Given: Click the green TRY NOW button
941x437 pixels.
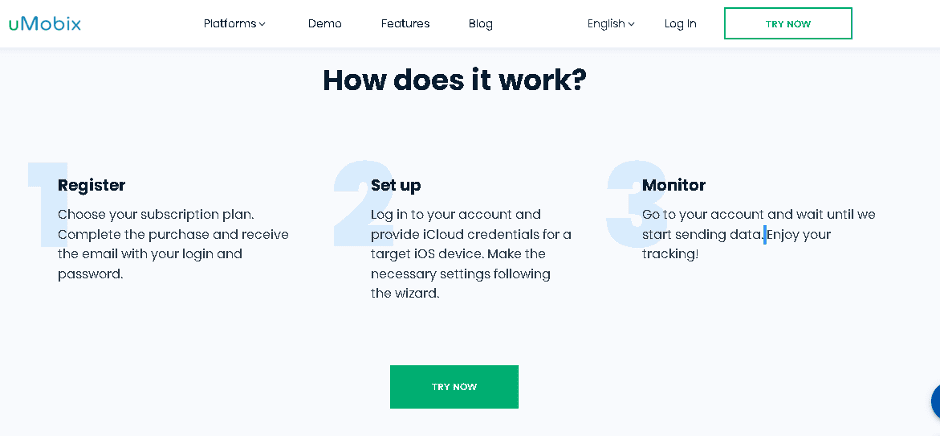Looking at the screenshot, I should point(454,387).
